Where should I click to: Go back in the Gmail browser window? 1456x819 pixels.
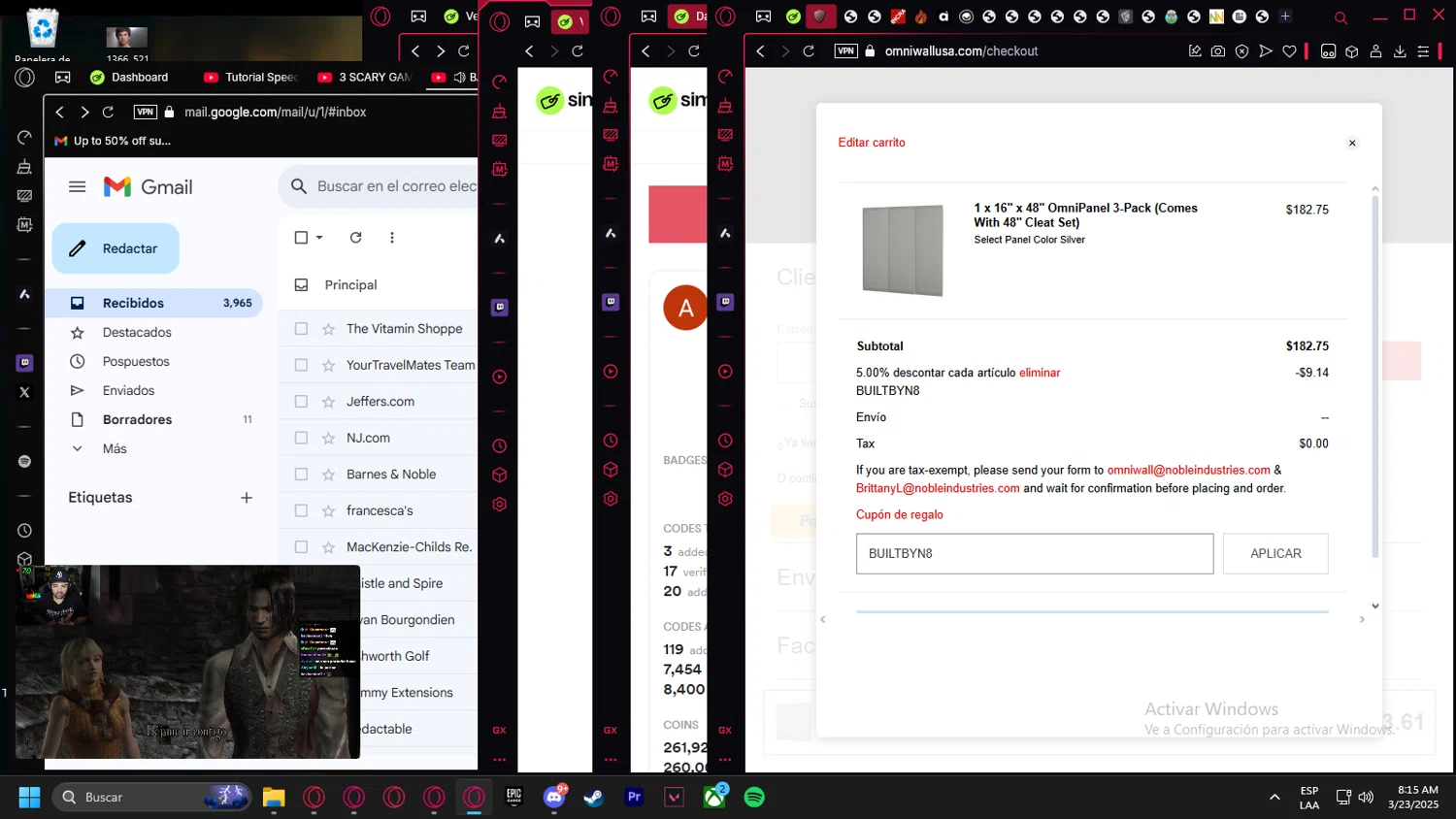tap(60, 113)
